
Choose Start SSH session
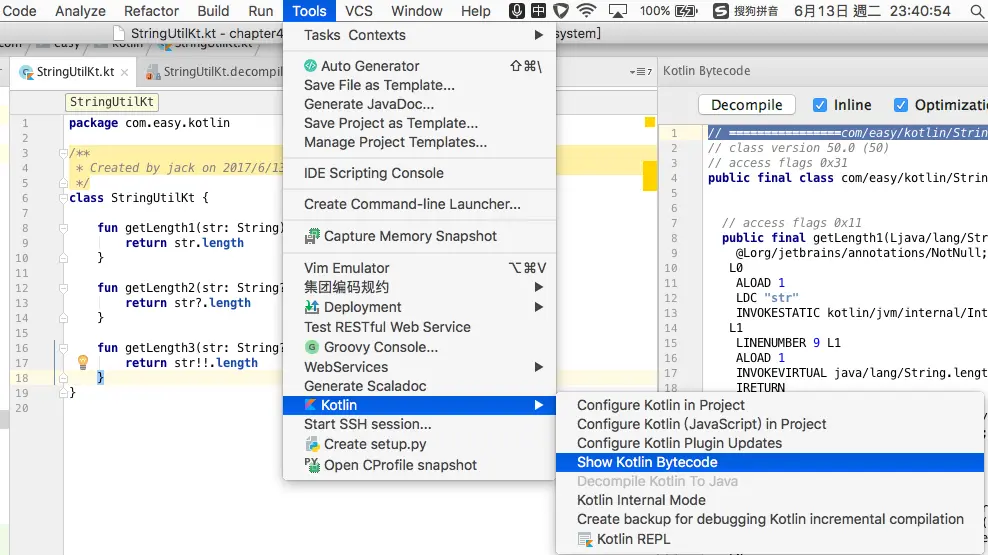(x=419, y=424)
